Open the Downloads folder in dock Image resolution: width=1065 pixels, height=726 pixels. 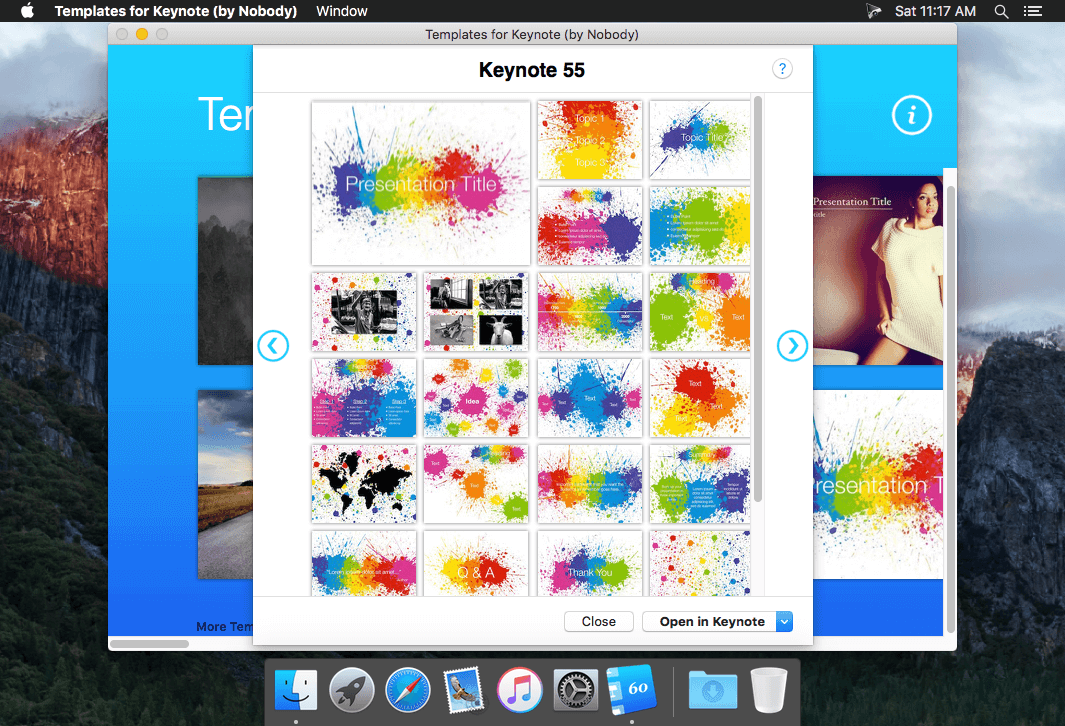click(712, 690)
